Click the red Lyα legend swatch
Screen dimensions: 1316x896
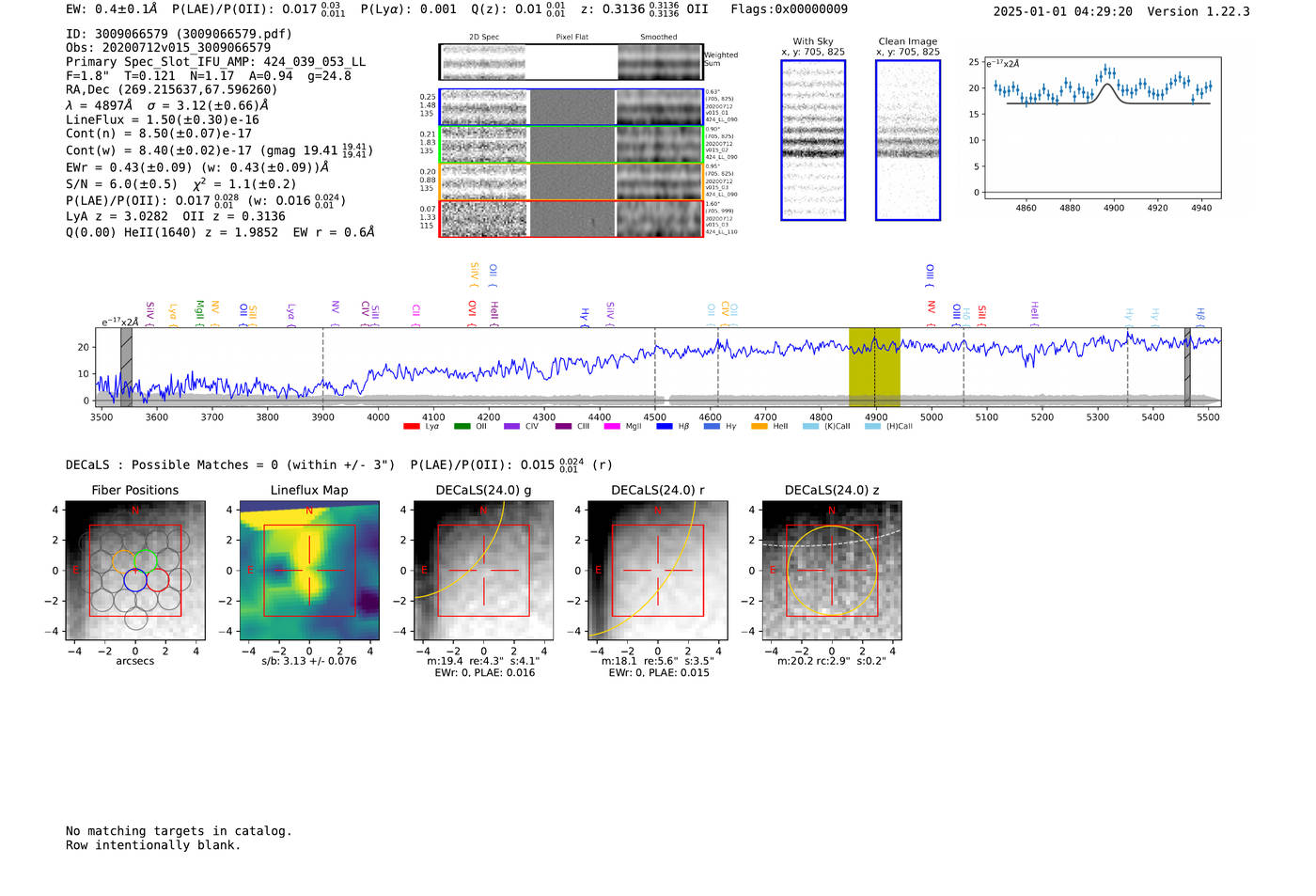coord(411,426)
